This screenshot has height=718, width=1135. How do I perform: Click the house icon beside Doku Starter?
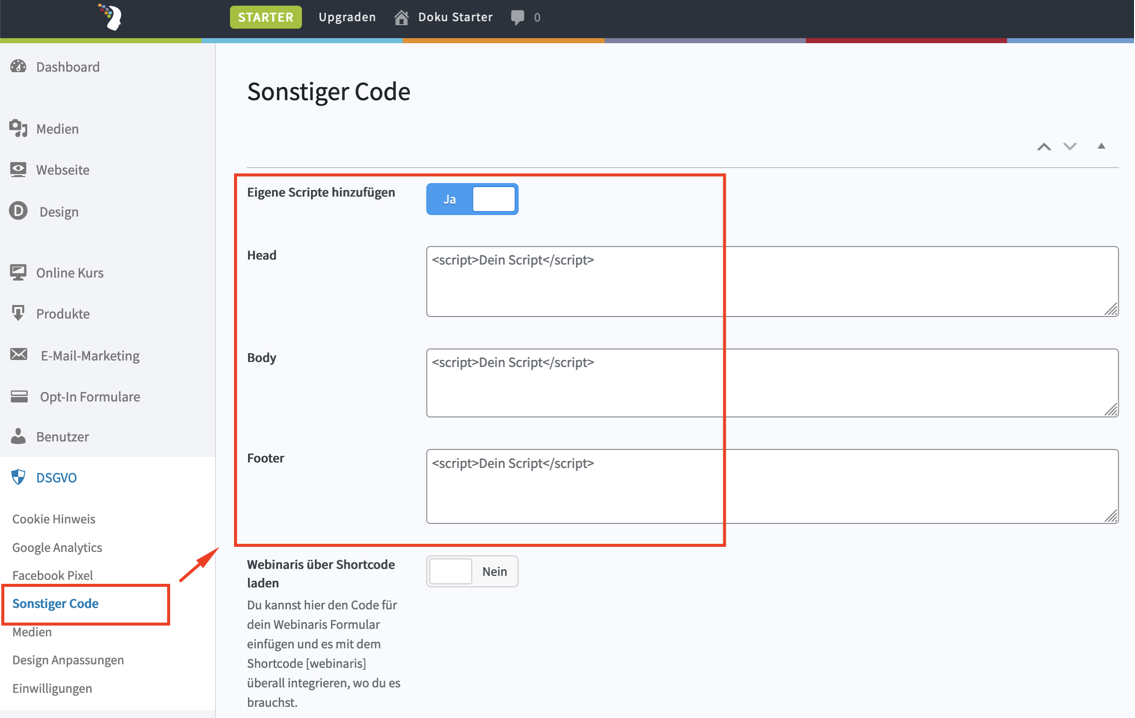click(401, 17)
